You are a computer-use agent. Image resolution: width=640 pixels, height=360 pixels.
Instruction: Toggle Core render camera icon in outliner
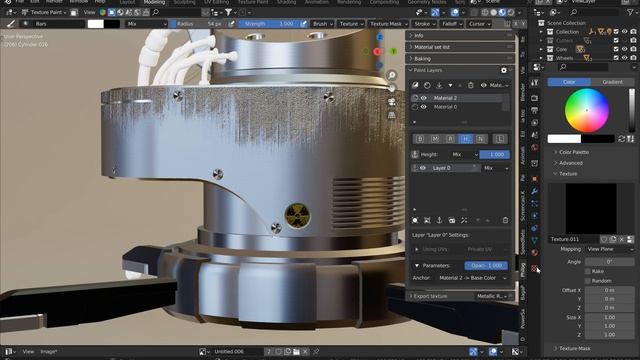(633, 49)
